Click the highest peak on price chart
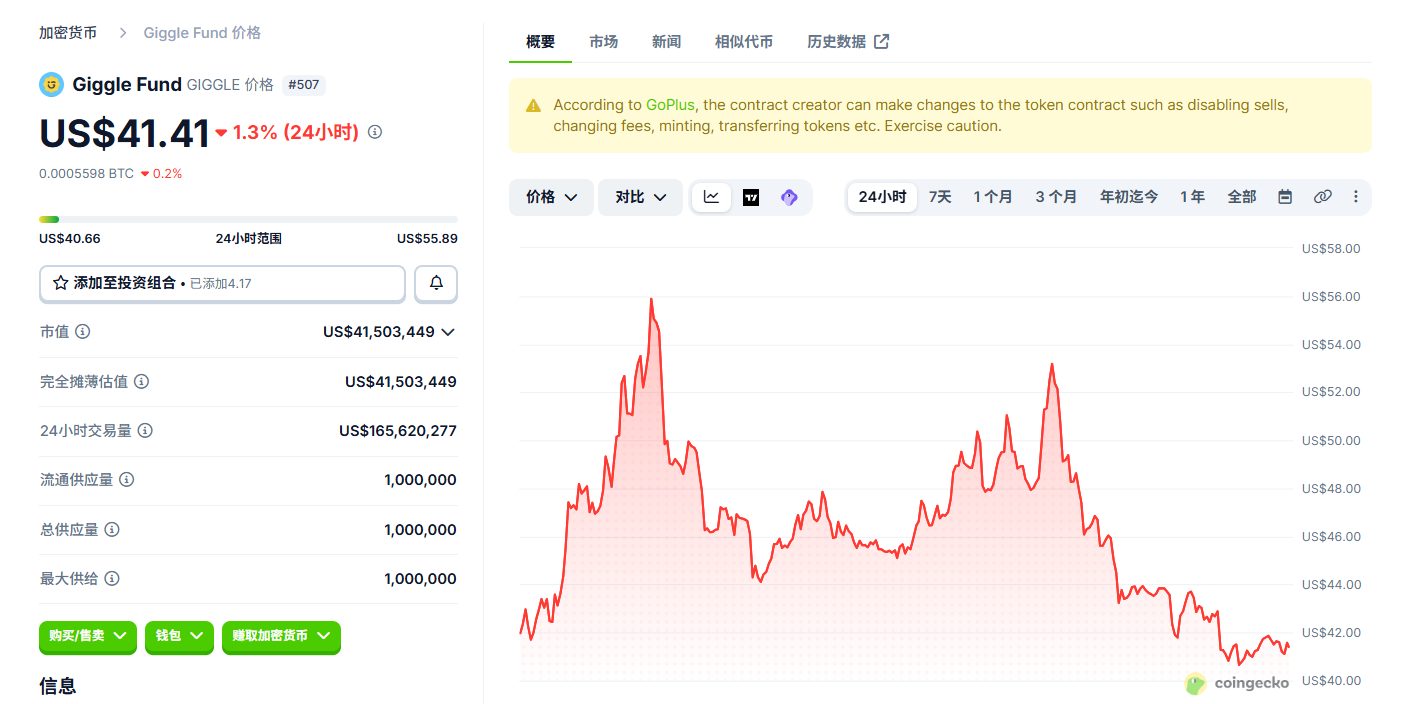Screen dimensions: 1421x704 click(x=651, y=299)
